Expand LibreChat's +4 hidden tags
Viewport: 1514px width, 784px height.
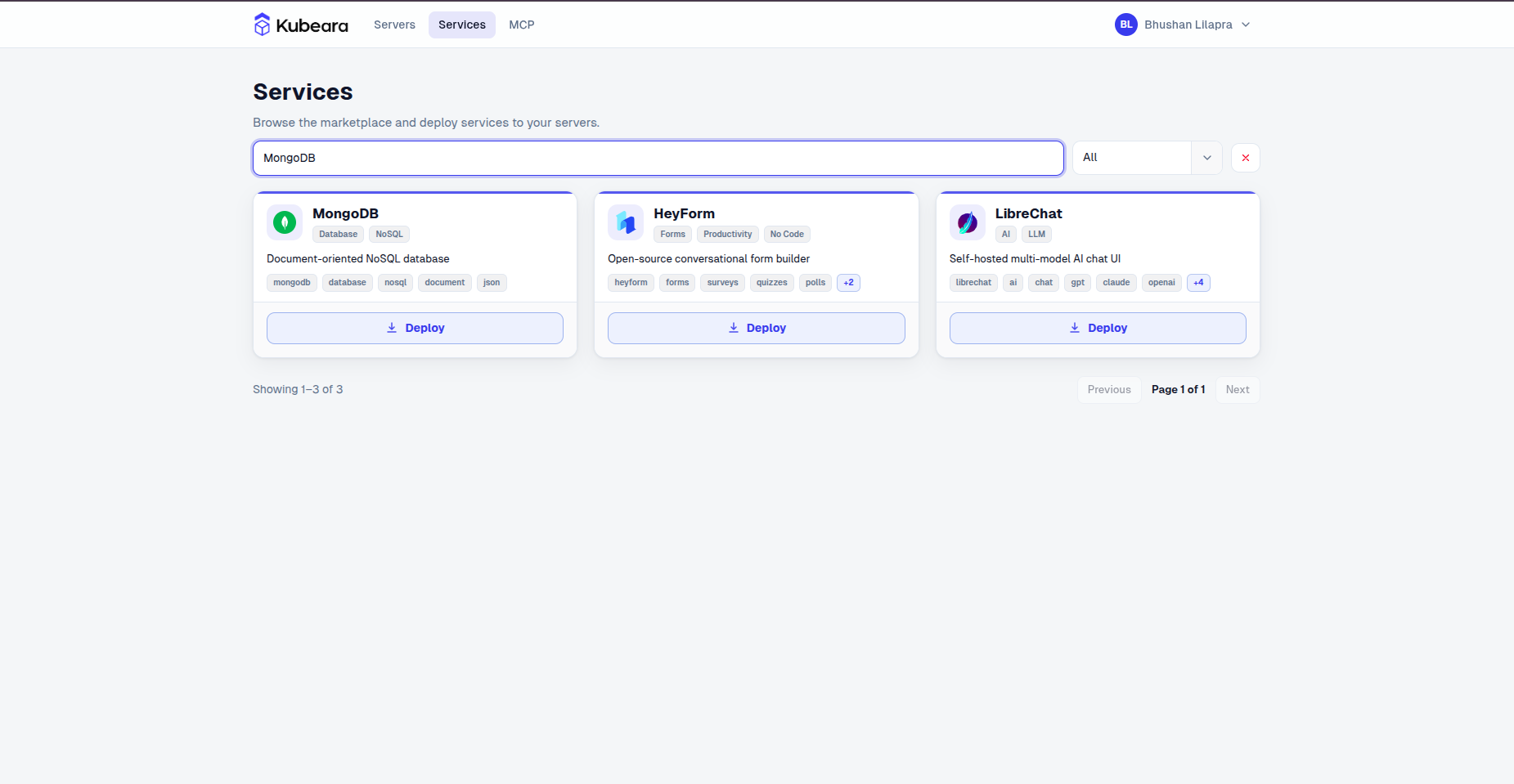pyautogui.click(x=1198, y=283)
